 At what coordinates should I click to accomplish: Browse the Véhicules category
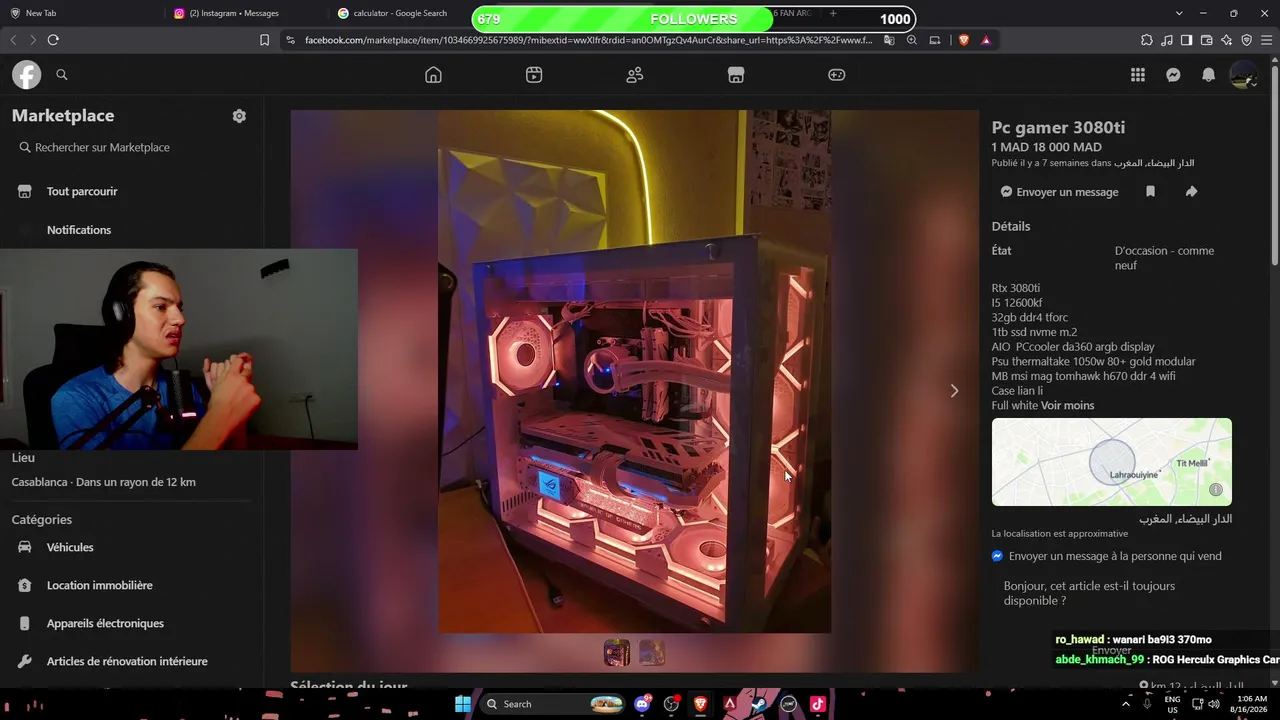point(70,547)
